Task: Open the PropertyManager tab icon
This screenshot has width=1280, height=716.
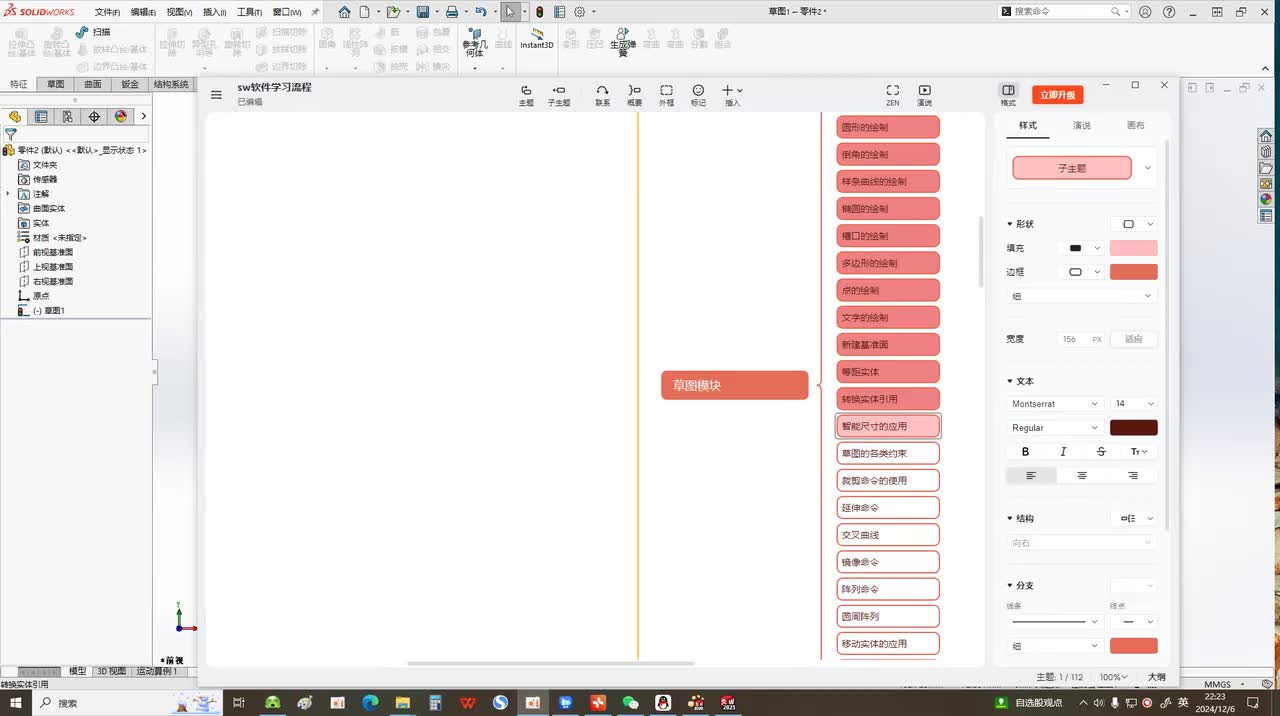Action: [41, 116]
